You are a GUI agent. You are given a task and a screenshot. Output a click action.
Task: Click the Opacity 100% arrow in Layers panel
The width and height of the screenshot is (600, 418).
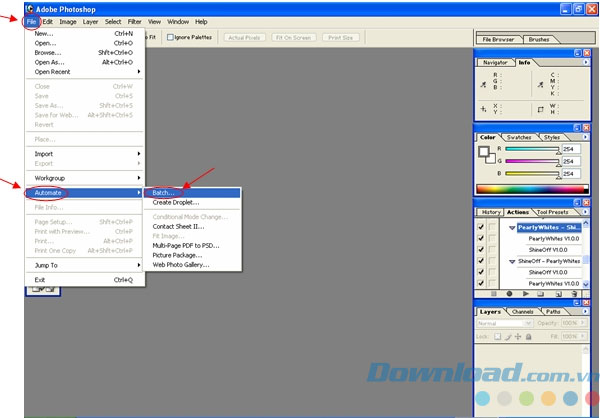tap(583, 323)
